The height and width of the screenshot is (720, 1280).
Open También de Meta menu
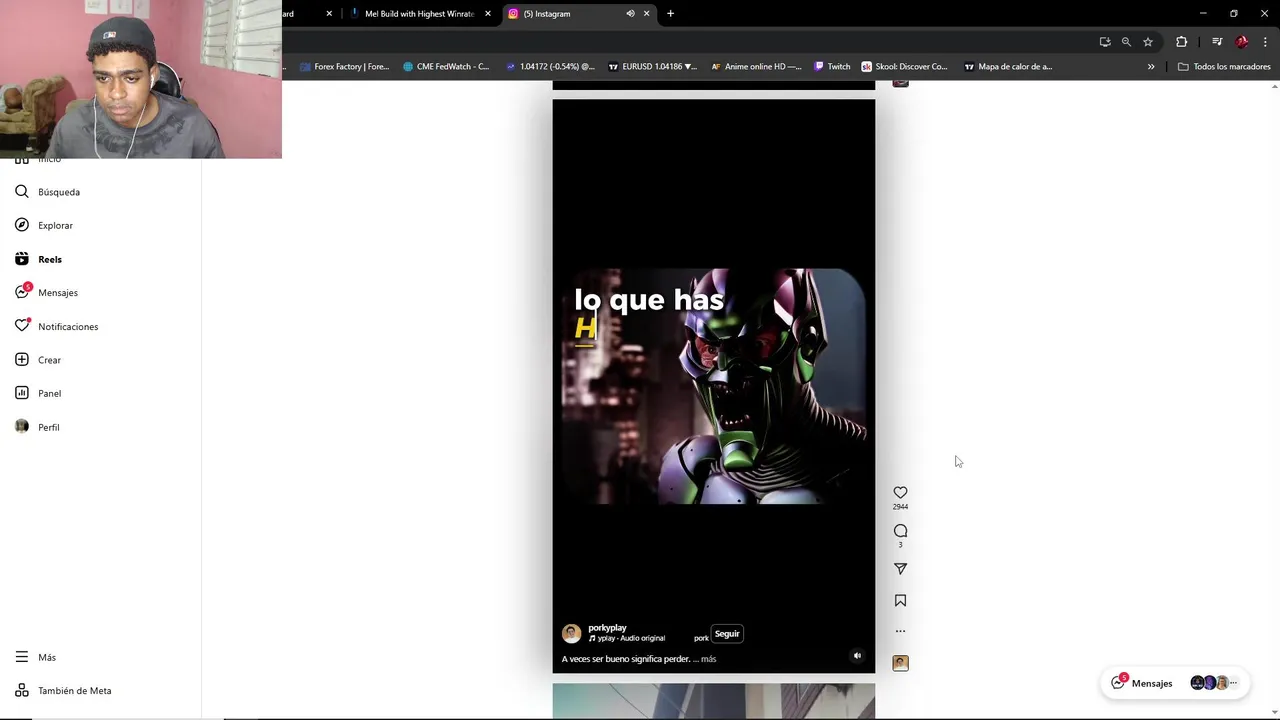(74, 691)
